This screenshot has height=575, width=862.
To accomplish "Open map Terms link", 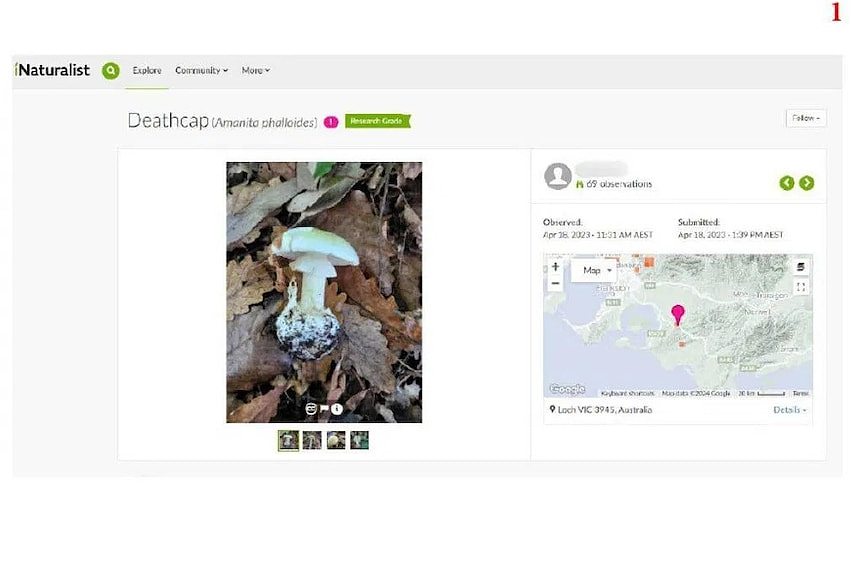I will click(800, 393).
